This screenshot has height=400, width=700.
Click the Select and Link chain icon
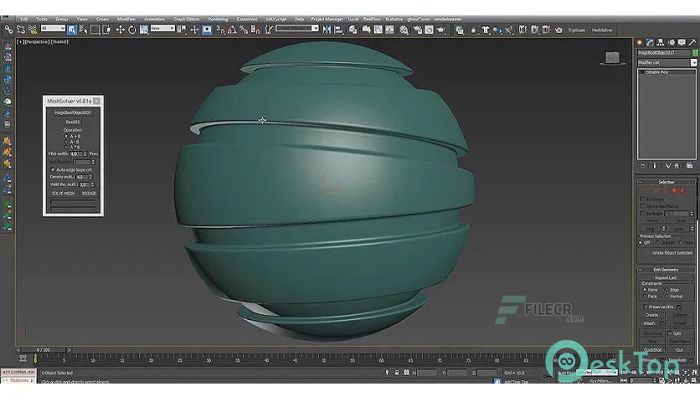(x=8, y=30)
